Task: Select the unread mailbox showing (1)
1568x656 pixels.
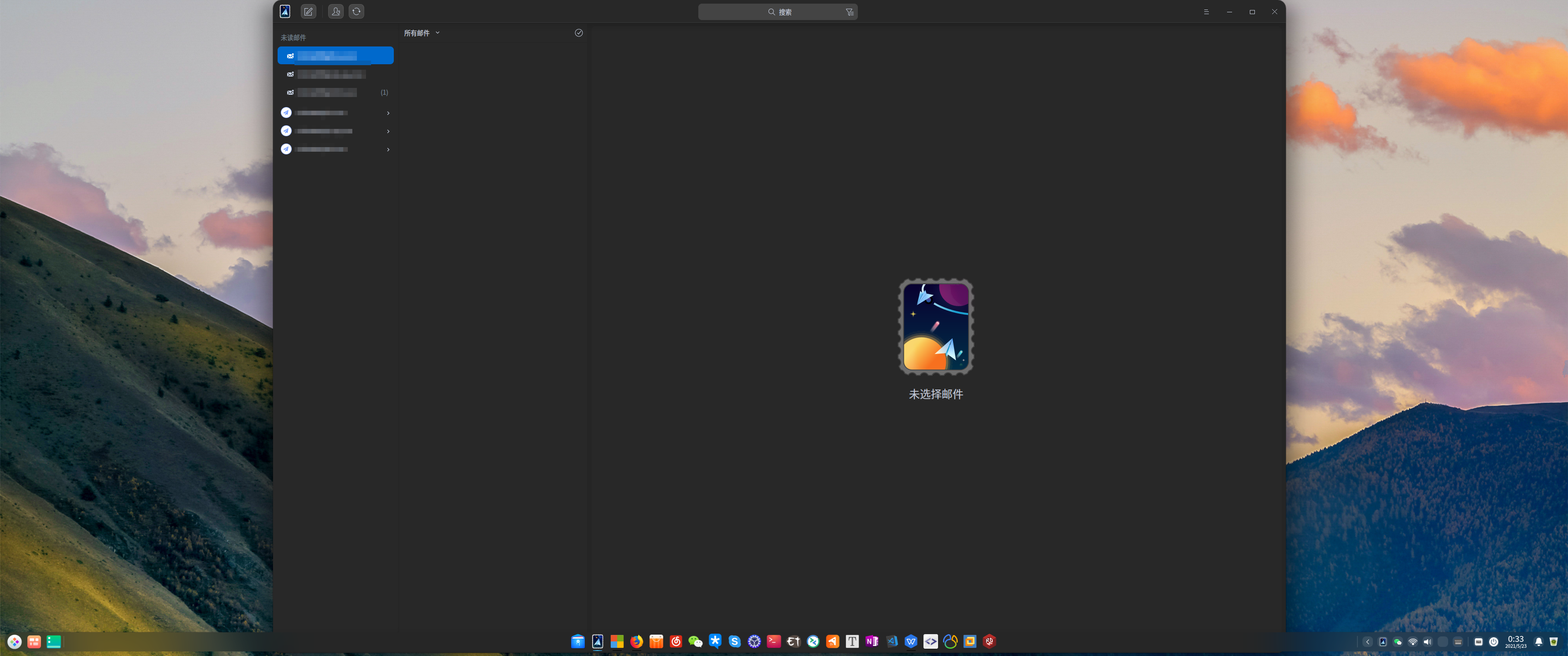Action: (x=335, y=92)
